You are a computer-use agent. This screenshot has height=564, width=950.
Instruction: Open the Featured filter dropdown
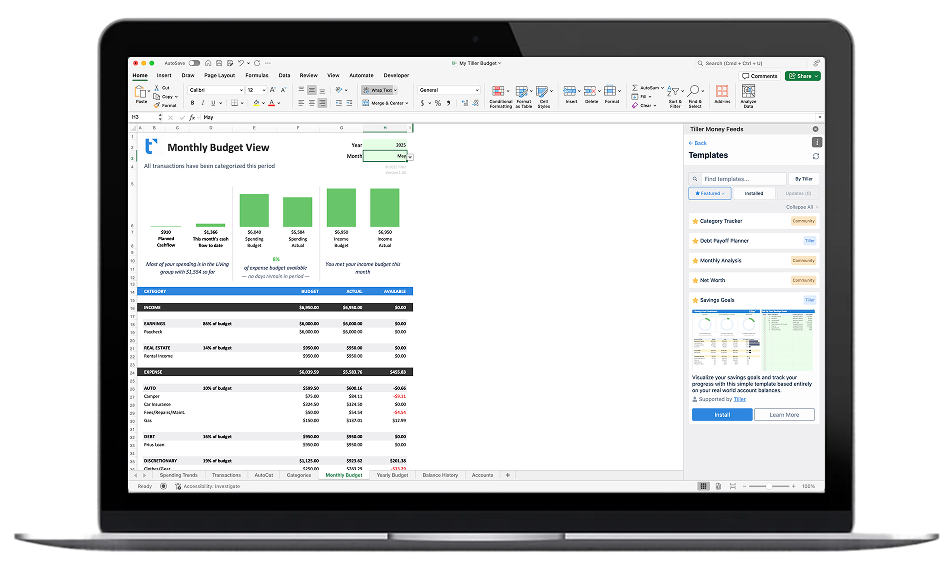click(709, 193)
